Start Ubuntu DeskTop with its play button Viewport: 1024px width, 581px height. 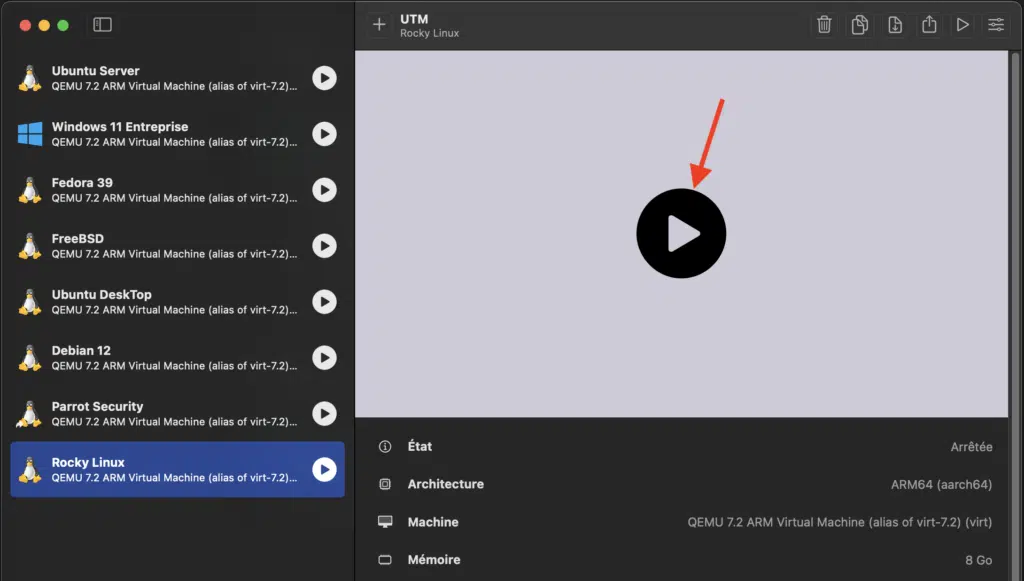324,302
